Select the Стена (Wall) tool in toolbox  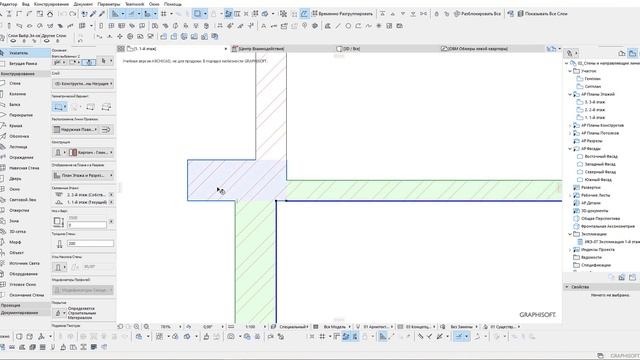click(15, 83)
